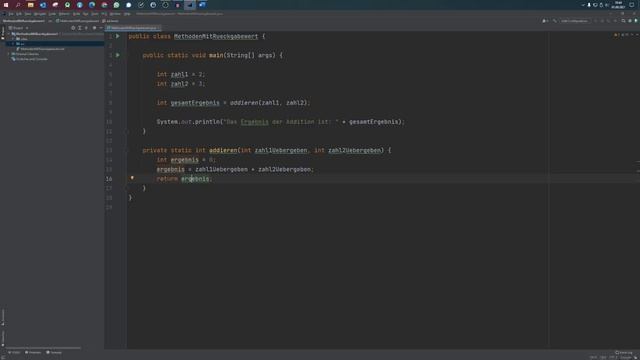Open IDE settings gear in top toolbar
This screenshot has height=360, width=640.
(x=630, y=21)
